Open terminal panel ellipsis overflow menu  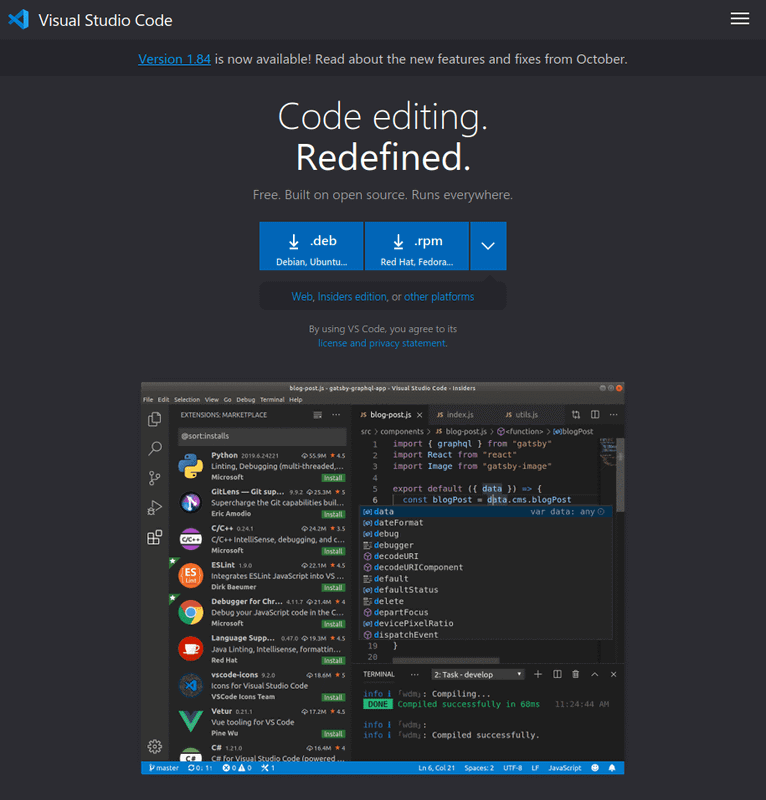[x=414, y=674]
